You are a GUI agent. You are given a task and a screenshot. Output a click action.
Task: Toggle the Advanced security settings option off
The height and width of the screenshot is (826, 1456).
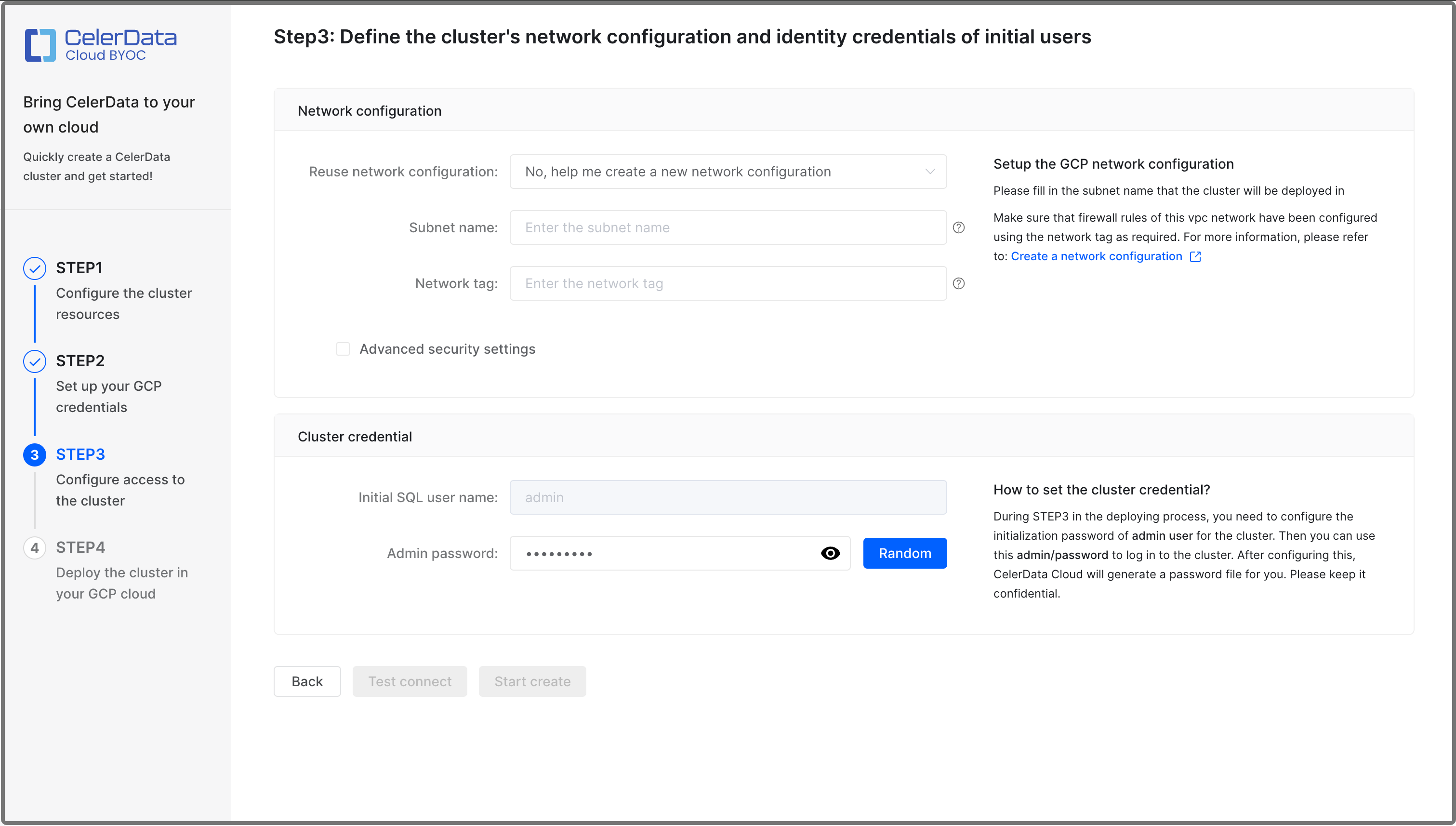pyautogui.click(x=343, y=349)
